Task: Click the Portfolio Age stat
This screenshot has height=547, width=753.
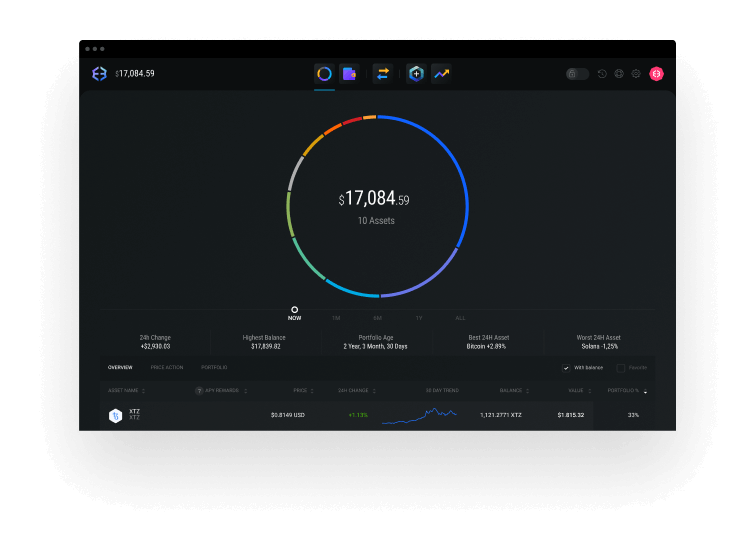Action: point(376,342)
